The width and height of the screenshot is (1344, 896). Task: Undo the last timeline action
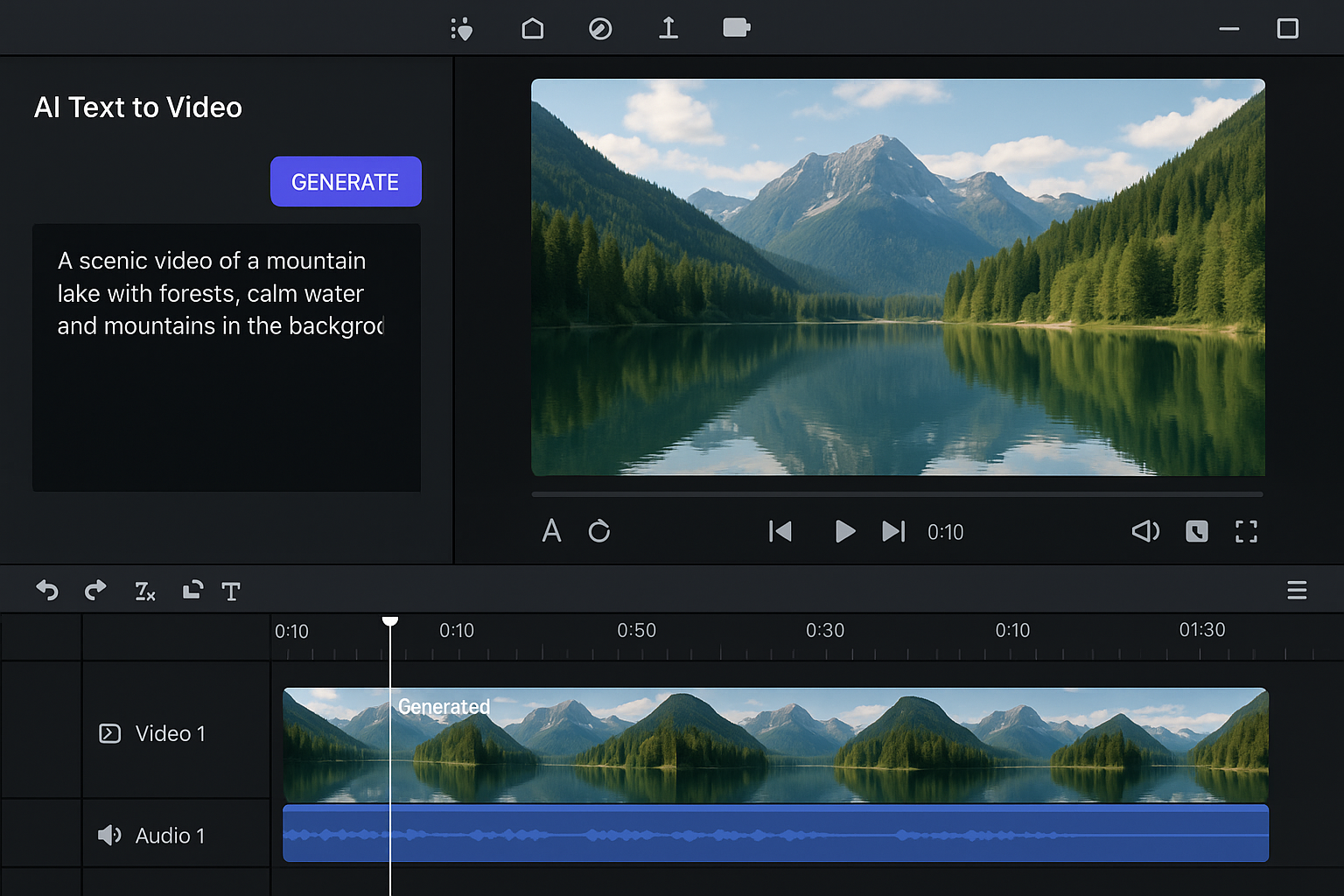point(47,591)
